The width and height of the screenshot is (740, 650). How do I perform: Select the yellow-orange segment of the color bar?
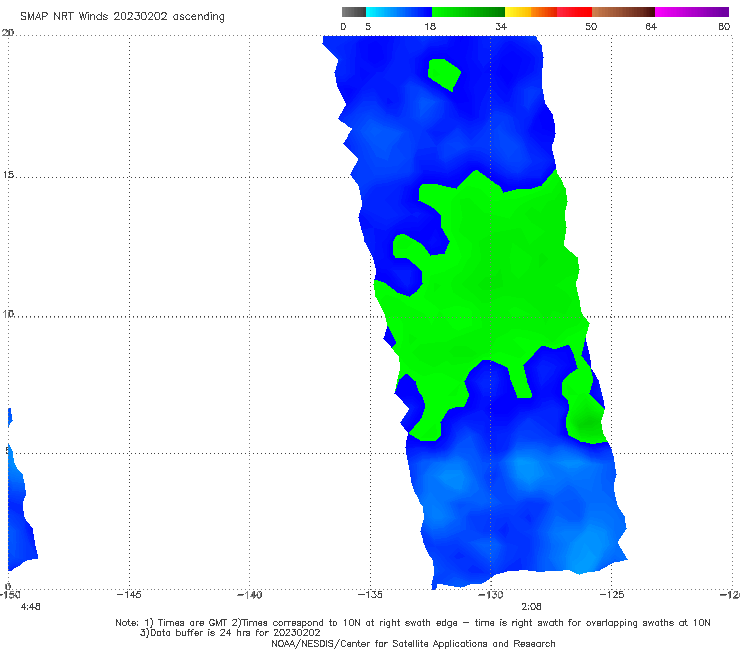click(531, 12)
